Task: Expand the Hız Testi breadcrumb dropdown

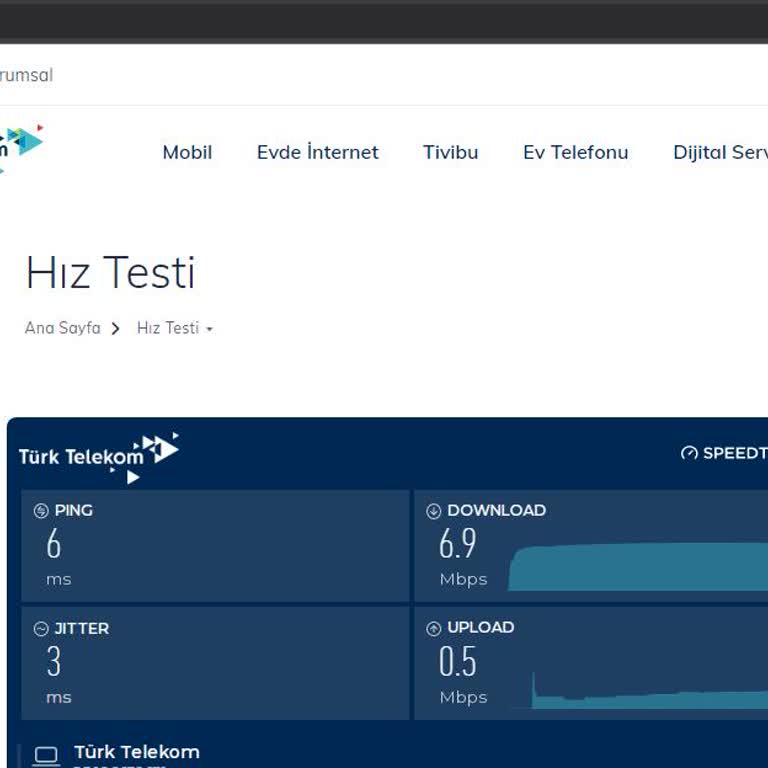Action: tap(209, 329)
